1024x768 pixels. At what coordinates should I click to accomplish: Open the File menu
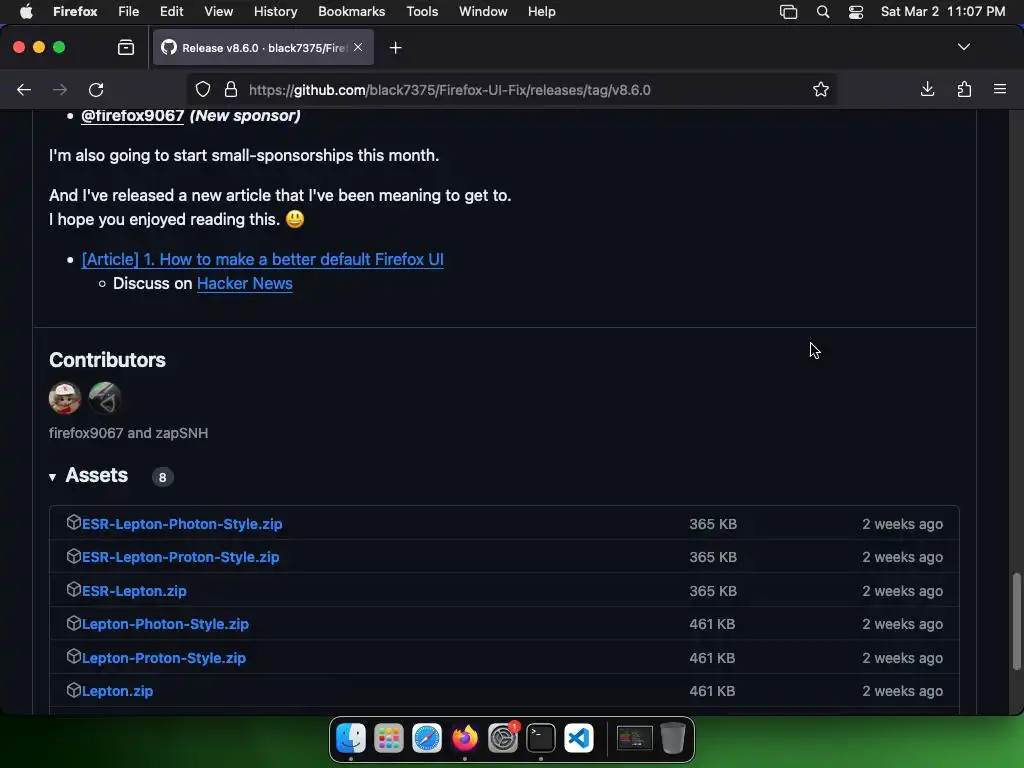point(129,12)
